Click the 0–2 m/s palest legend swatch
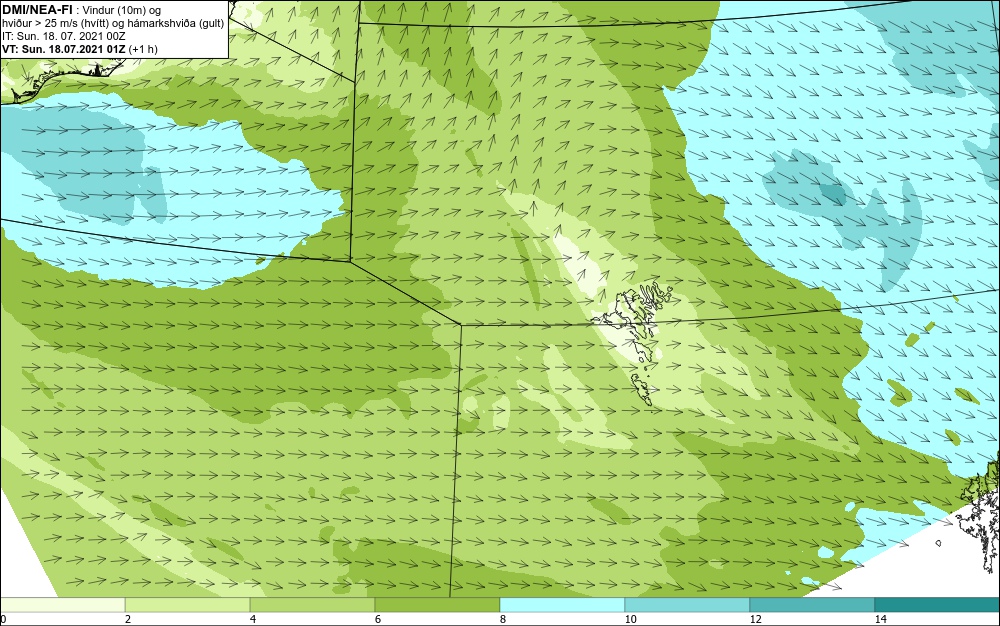The width and height of the screenshot is (1000, 626). coord(62,605)
